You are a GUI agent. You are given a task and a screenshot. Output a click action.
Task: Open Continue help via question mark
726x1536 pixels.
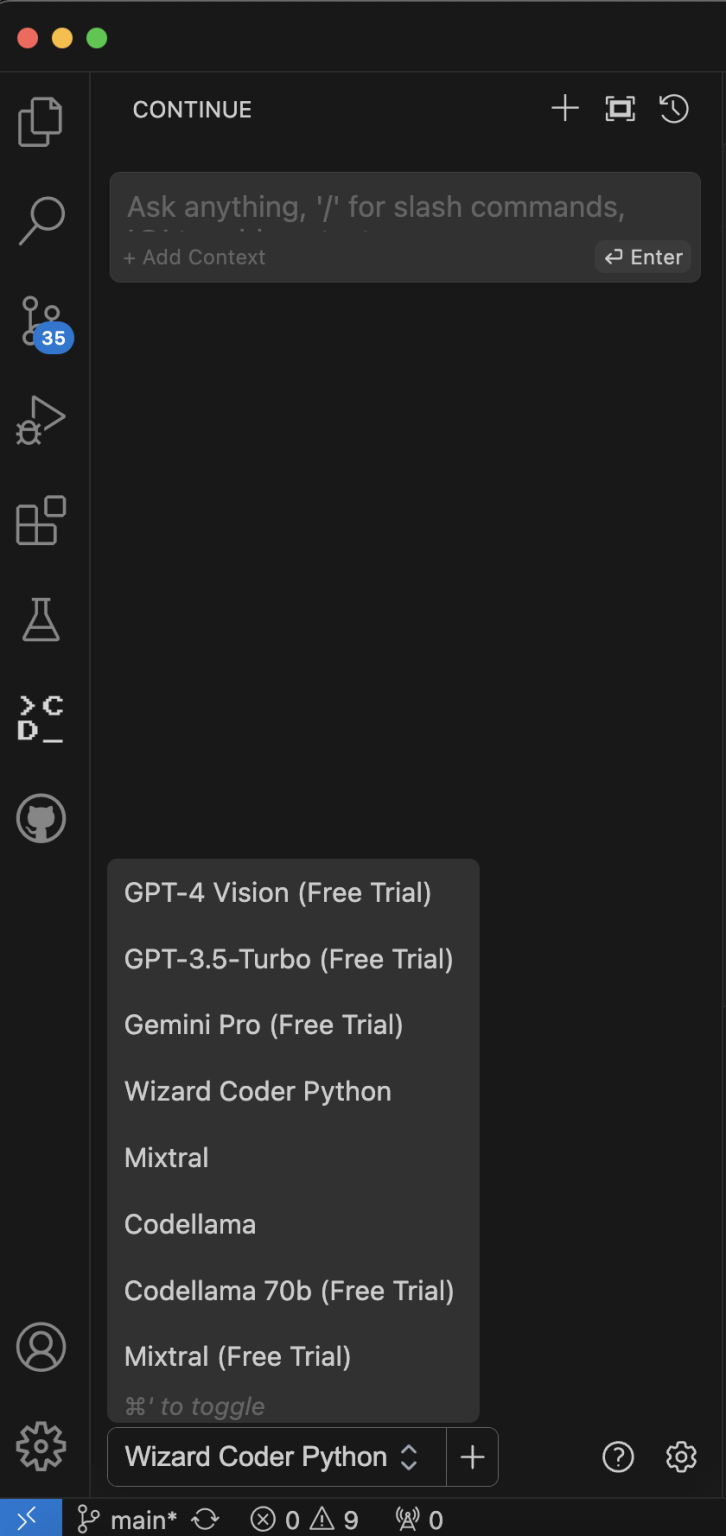coord(618,1457)
